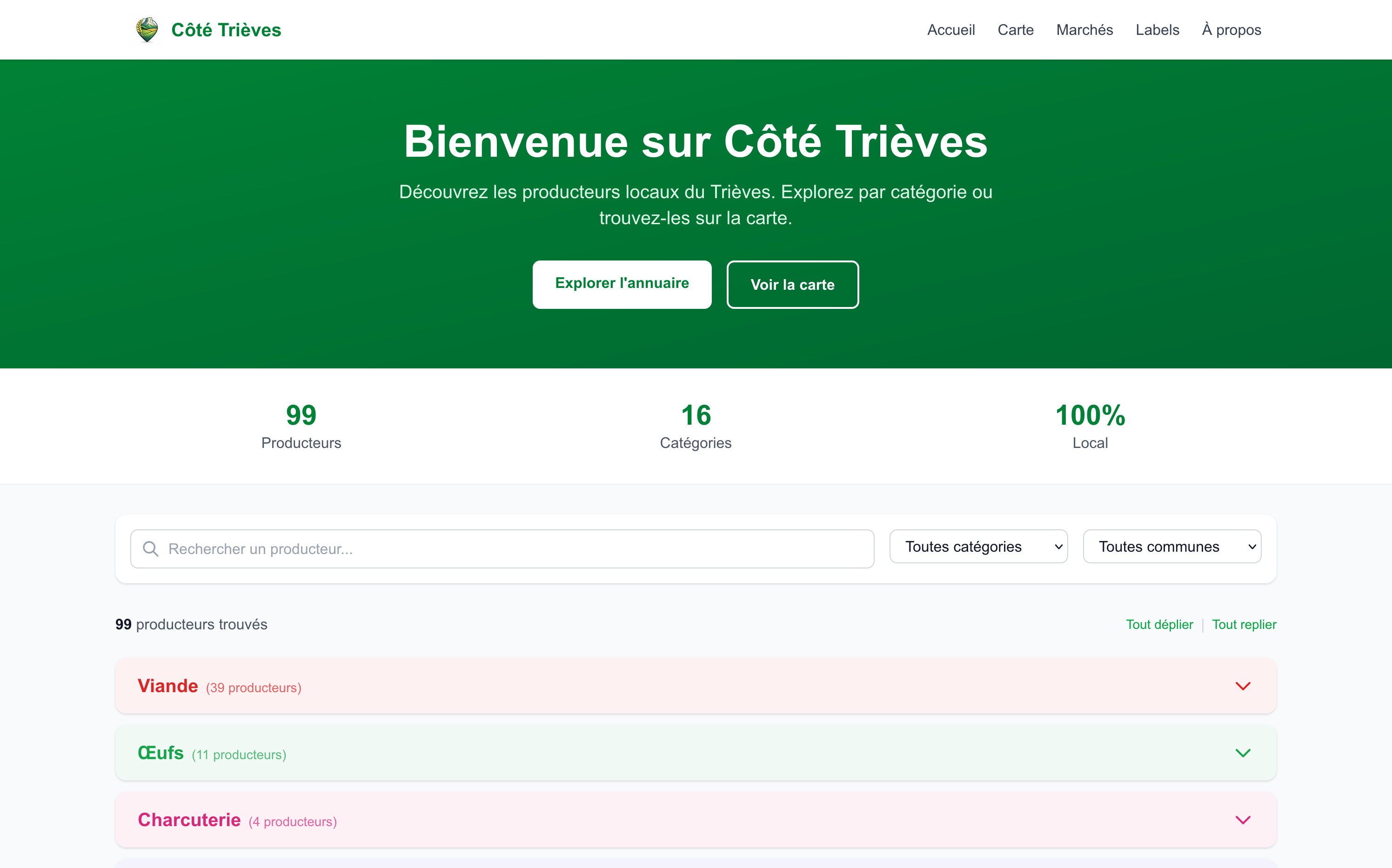The width and height of the screenshot is (1392, 868).
Task: Select the Charcuterie category title
Action: coord(188,820)
